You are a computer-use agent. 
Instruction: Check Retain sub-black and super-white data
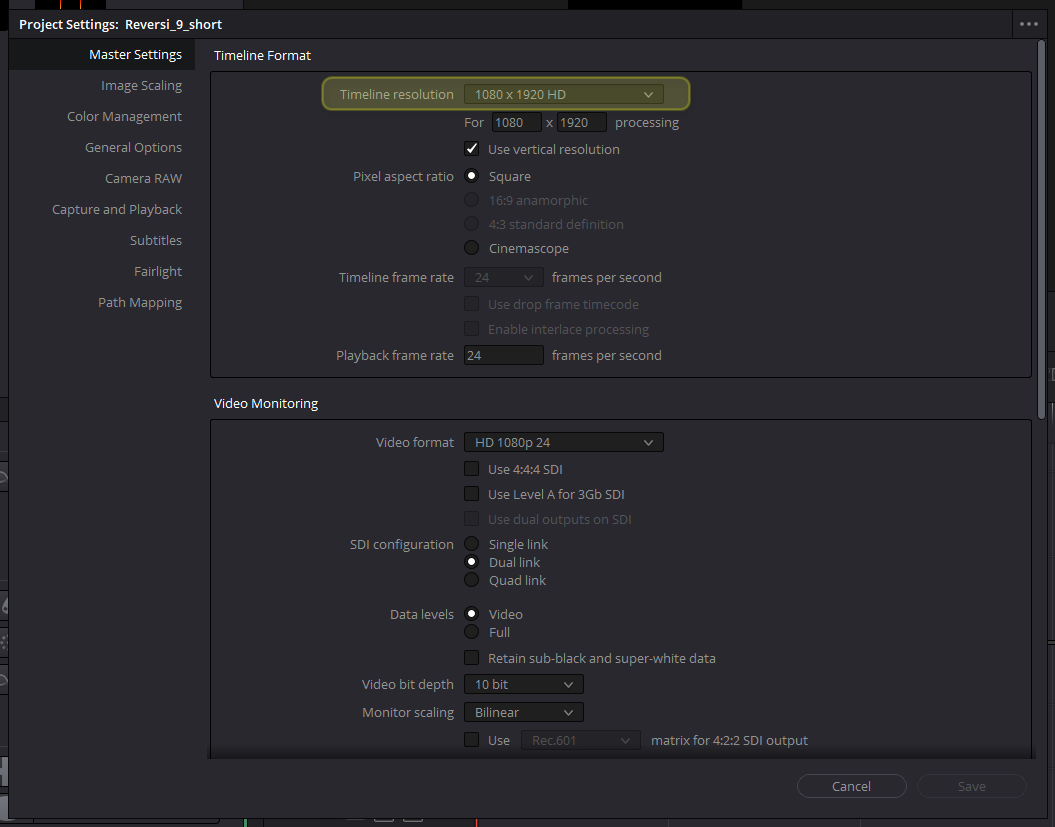(x=472, y=658)
